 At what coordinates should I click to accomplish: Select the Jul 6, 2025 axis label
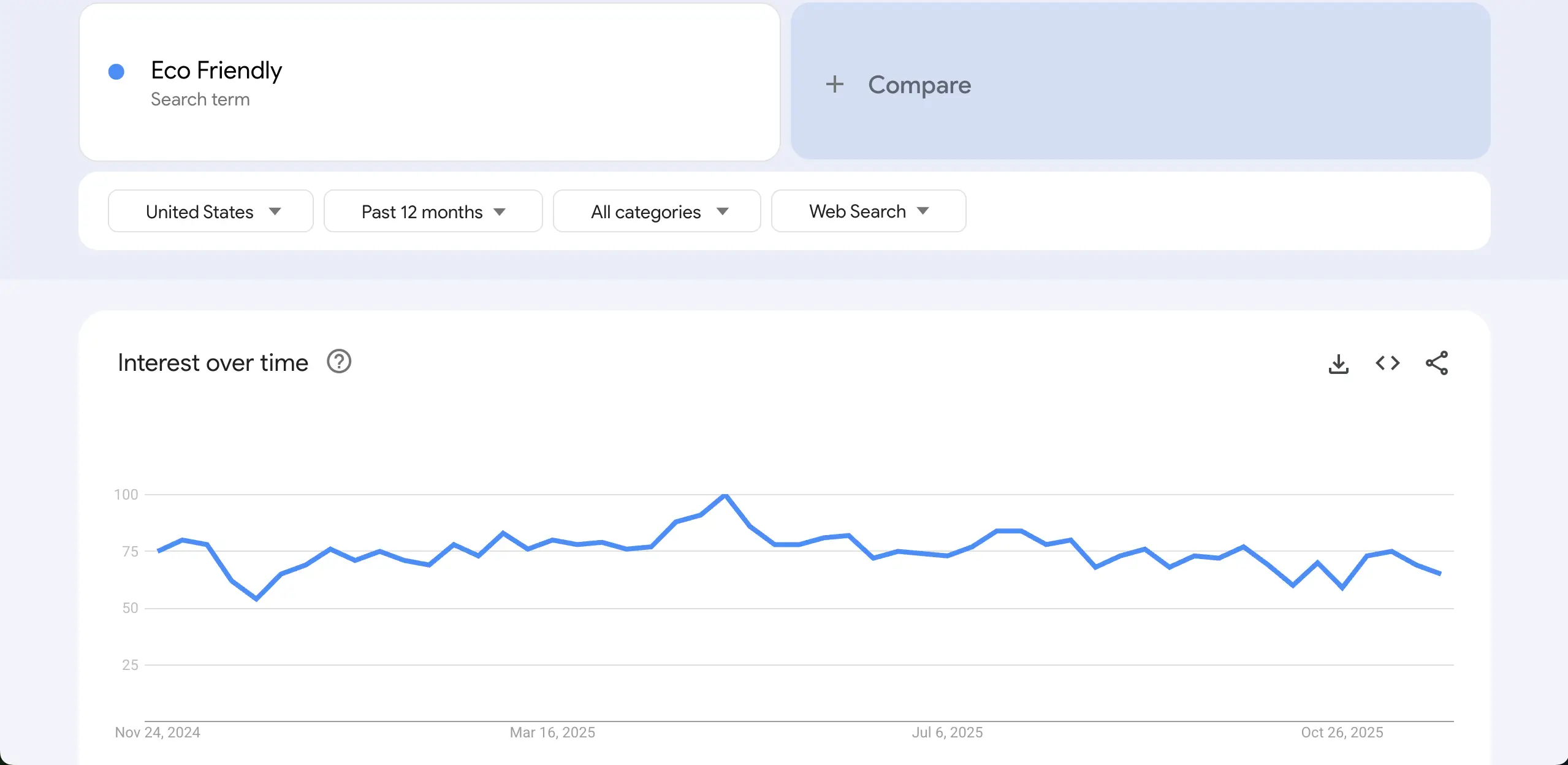947,733
